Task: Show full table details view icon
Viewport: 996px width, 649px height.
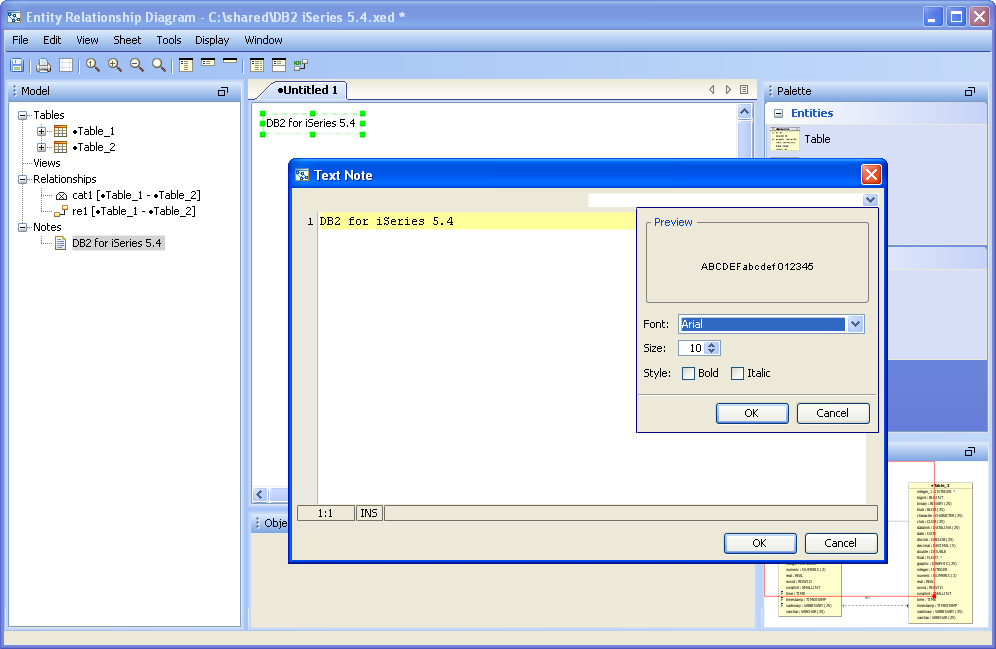Action: click(185, 65)
